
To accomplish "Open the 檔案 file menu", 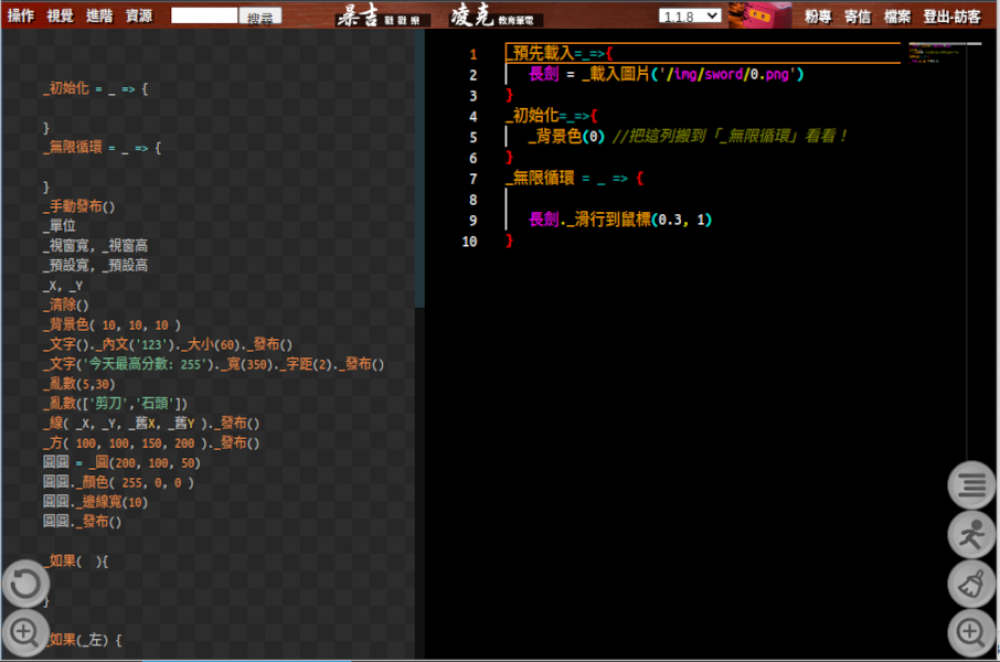I will click(897, 16).
